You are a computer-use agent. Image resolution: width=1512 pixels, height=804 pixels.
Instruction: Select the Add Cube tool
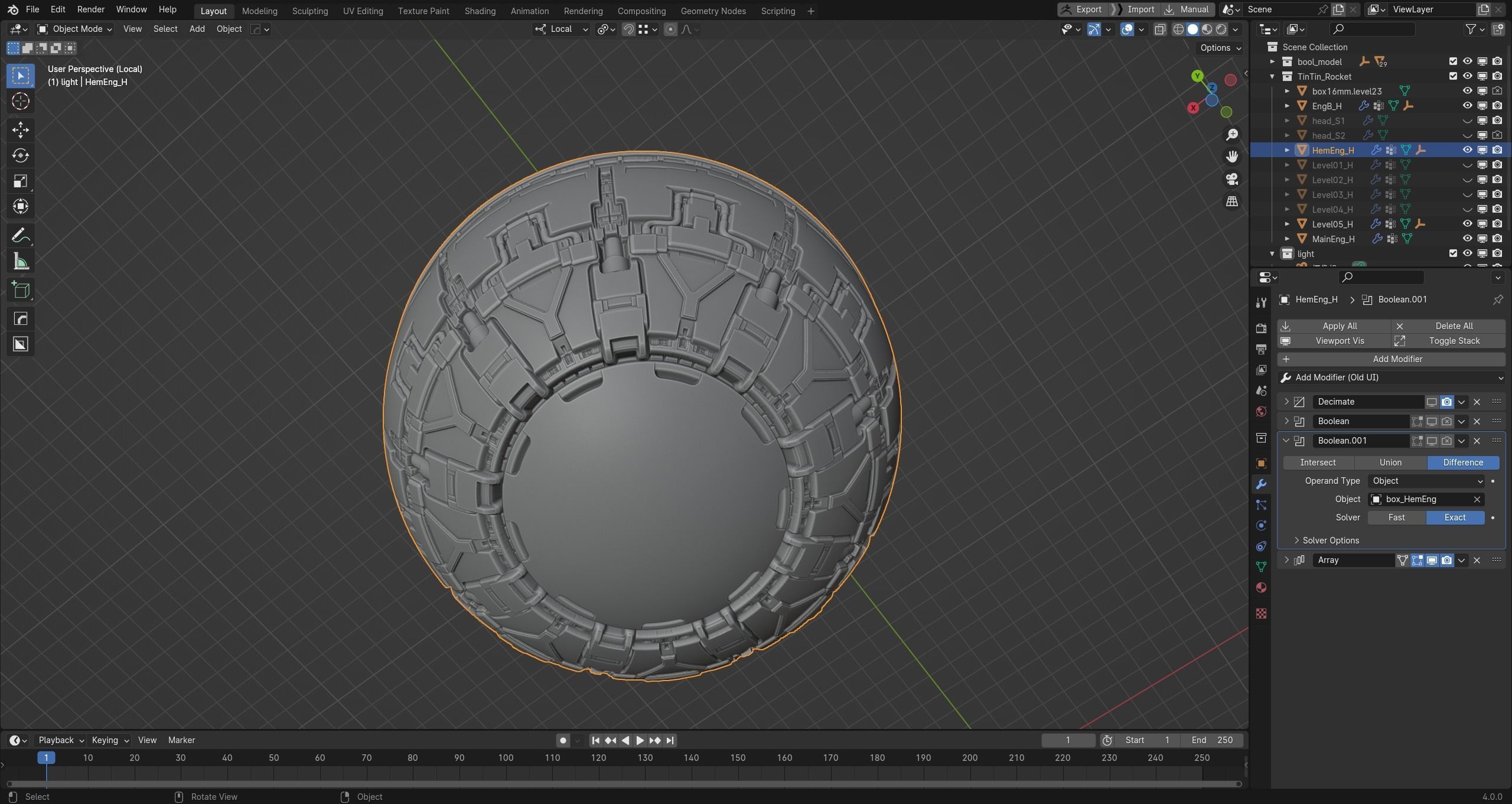click(x=21, y=290)
